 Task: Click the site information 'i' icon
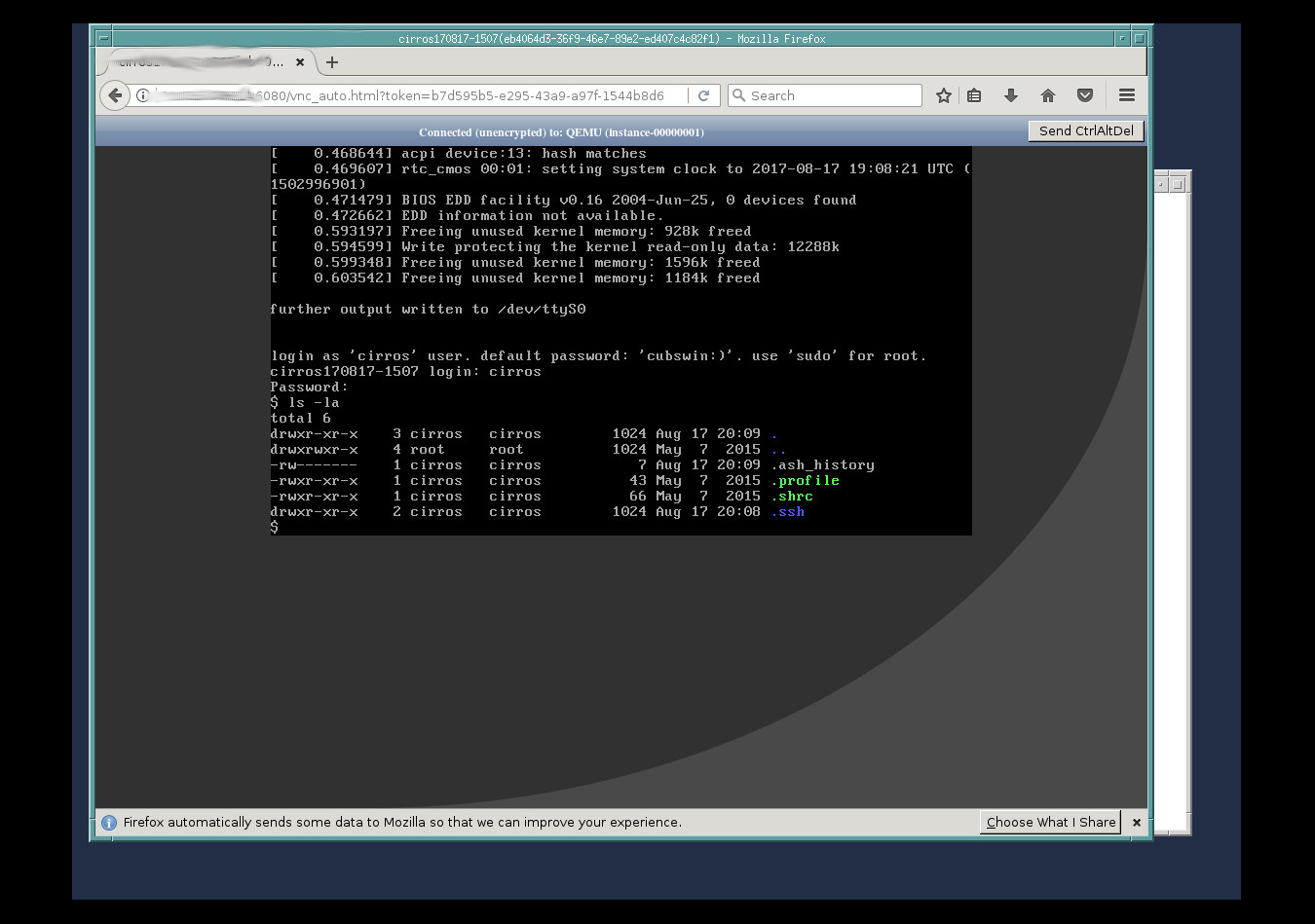[140, 95]
